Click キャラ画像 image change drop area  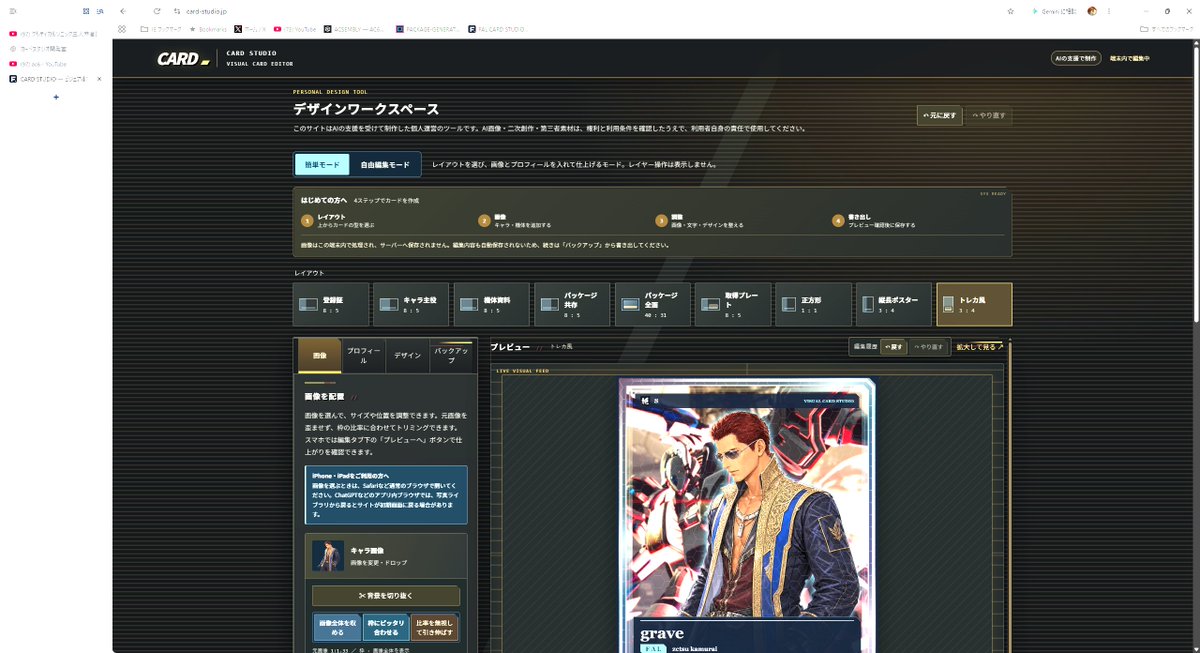point(386,556)
